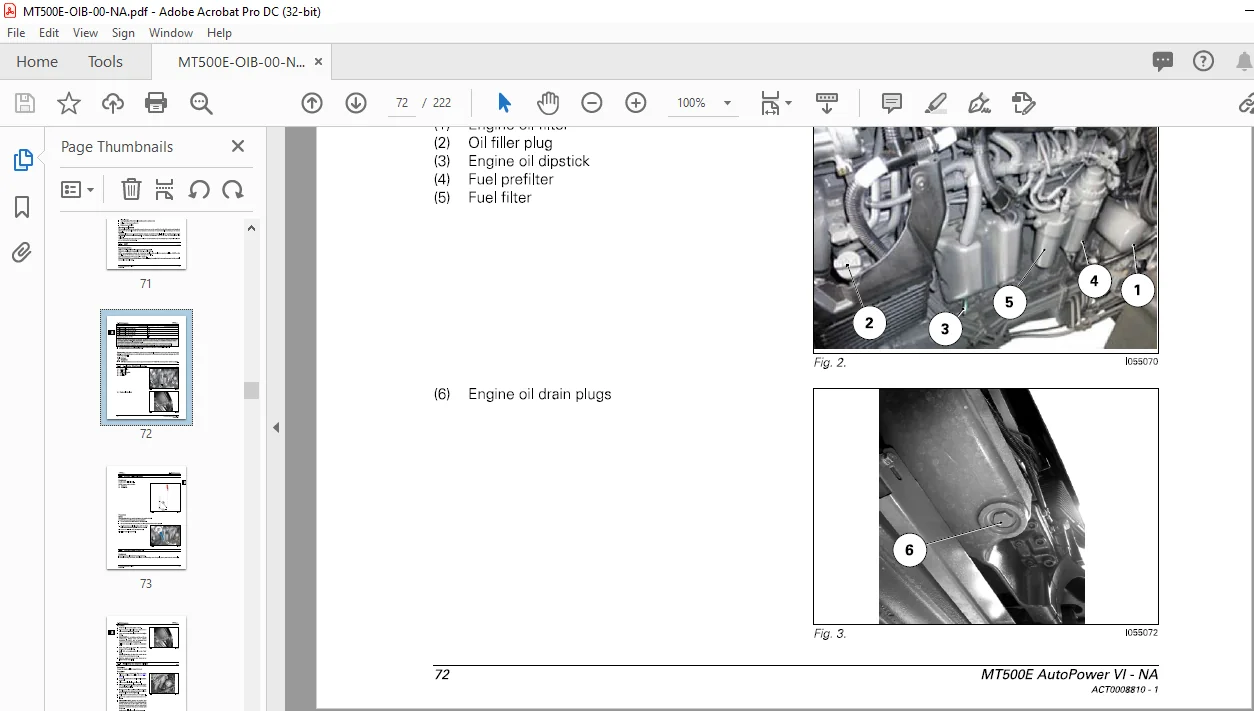This screenshot has height=711, width=1254.
Task: Click the 'Fuel filter' list text
Action: click(500, 197)
